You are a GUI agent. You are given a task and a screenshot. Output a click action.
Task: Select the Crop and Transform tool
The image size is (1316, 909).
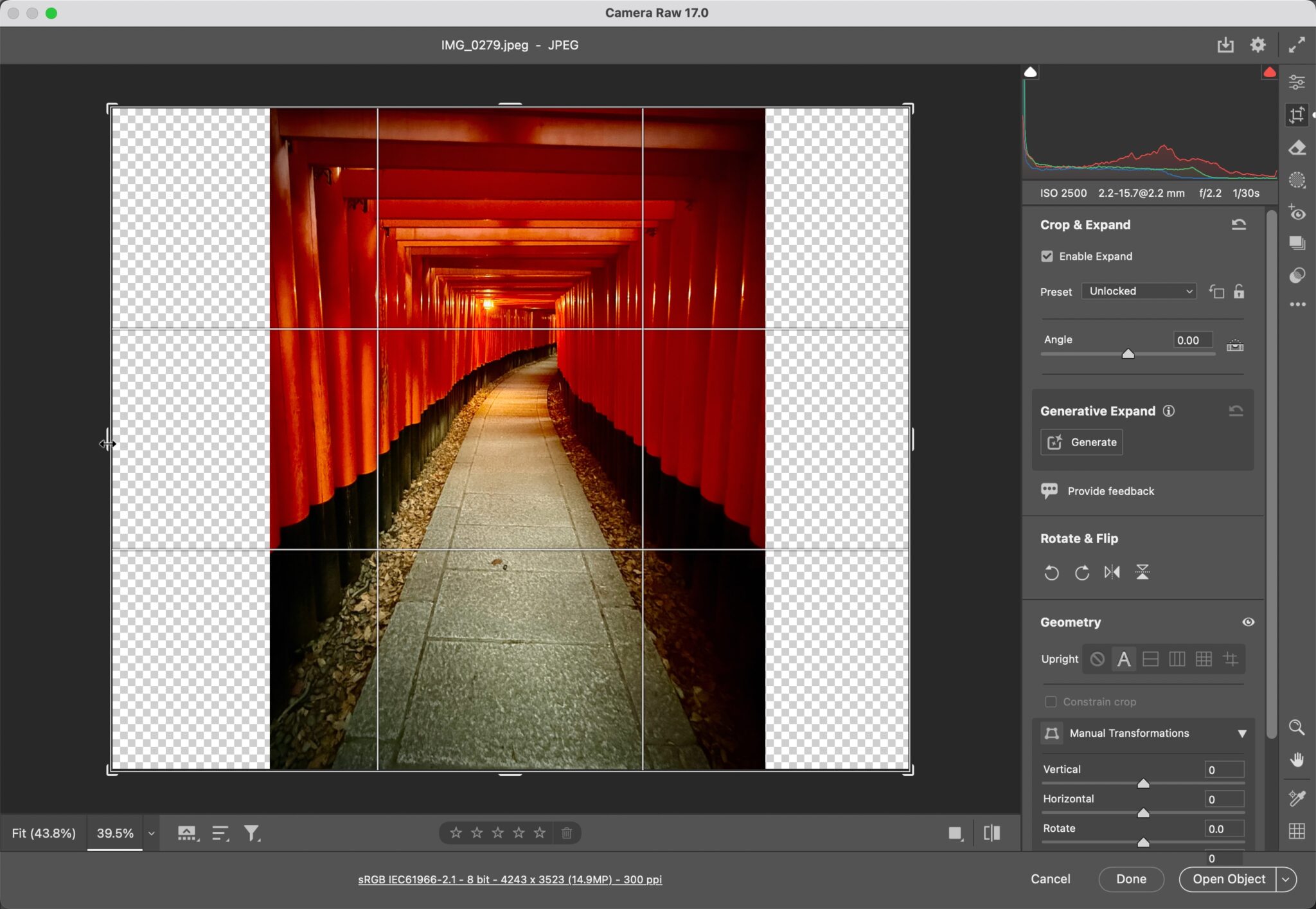pos(1298,114)
